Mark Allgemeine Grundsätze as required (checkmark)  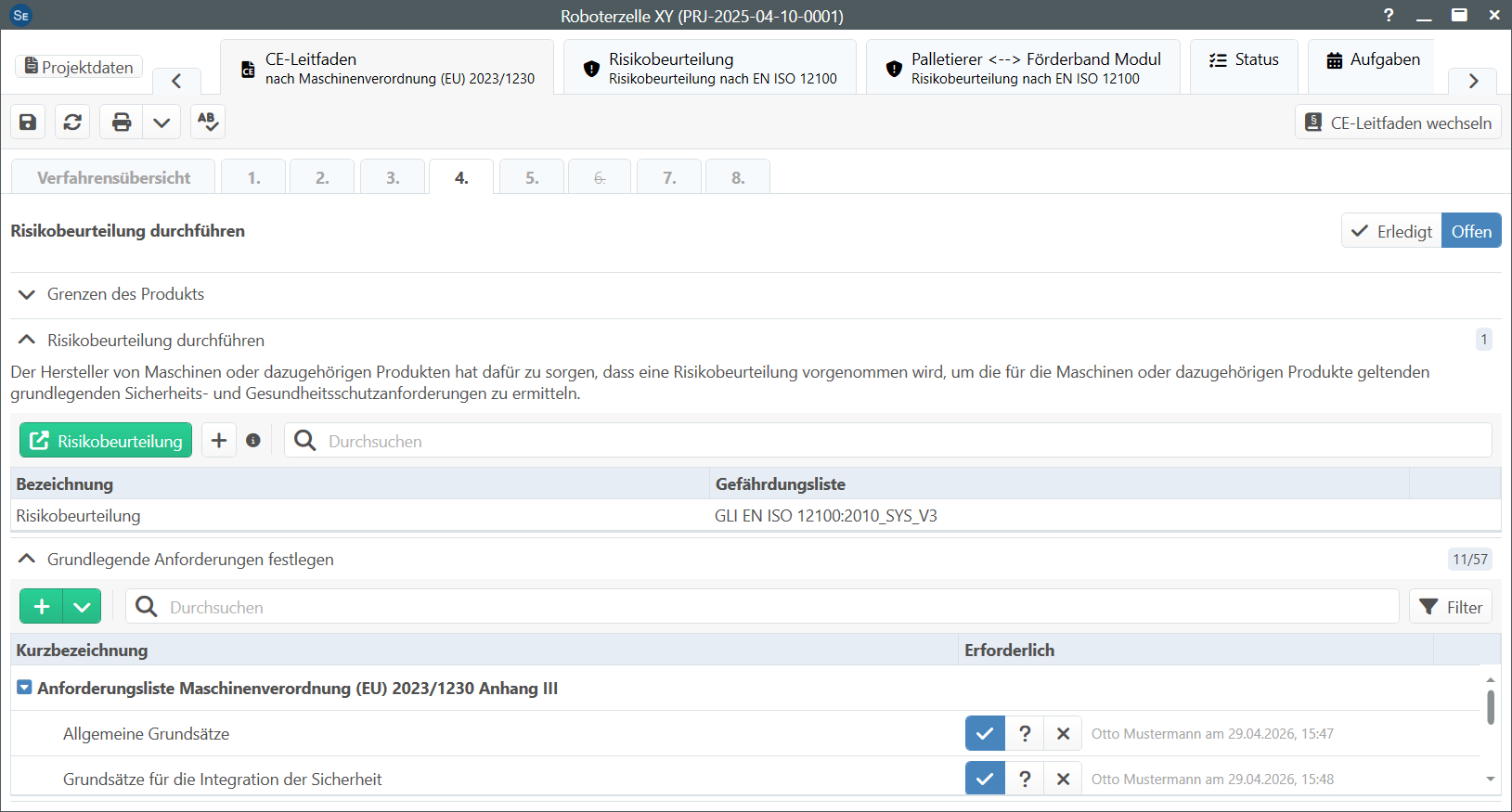(x=985, y=733)
